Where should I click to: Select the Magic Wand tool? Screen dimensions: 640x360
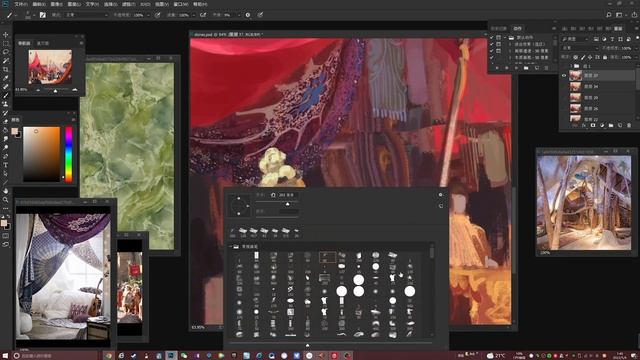(6, 61)
